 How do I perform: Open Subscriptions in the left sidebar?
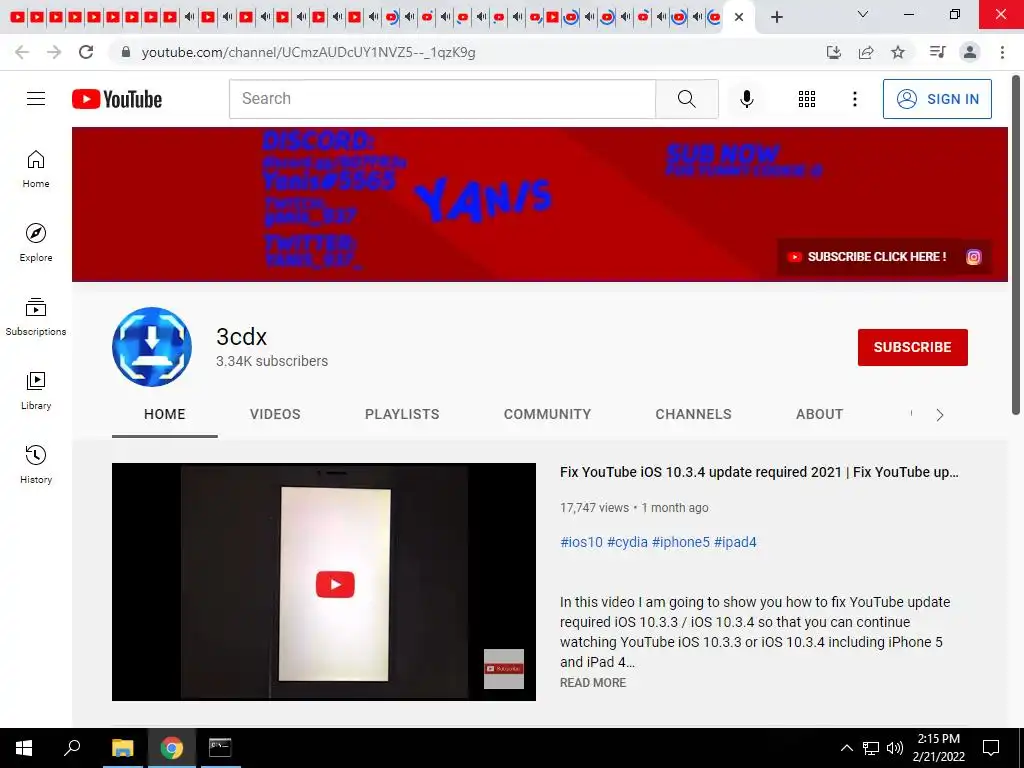coord(36,317)
